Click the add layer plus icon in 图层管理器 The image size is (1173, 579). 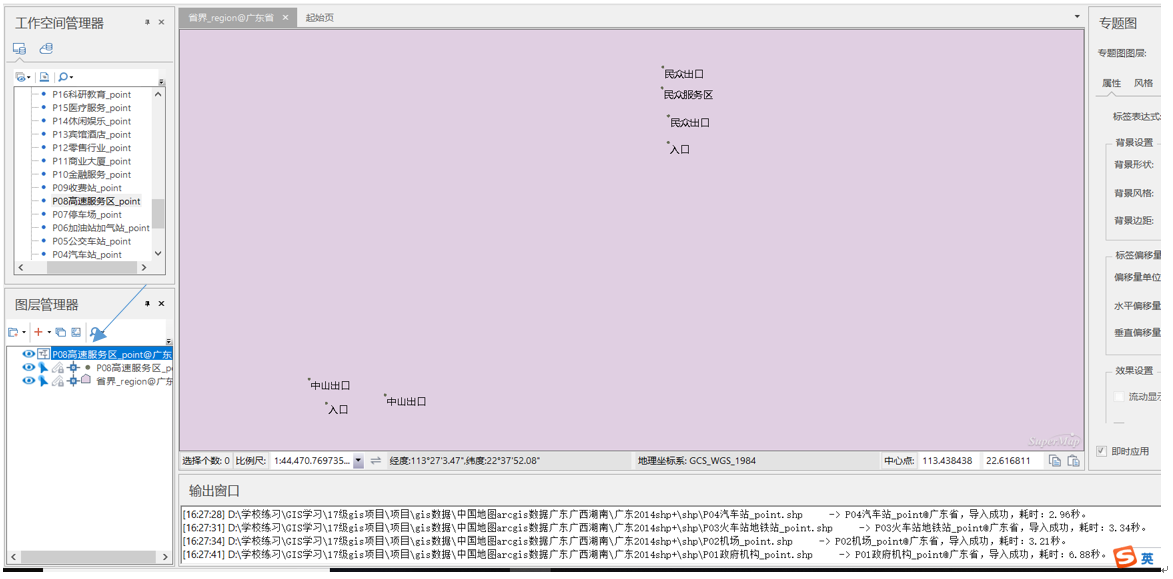tap(40, 331)
